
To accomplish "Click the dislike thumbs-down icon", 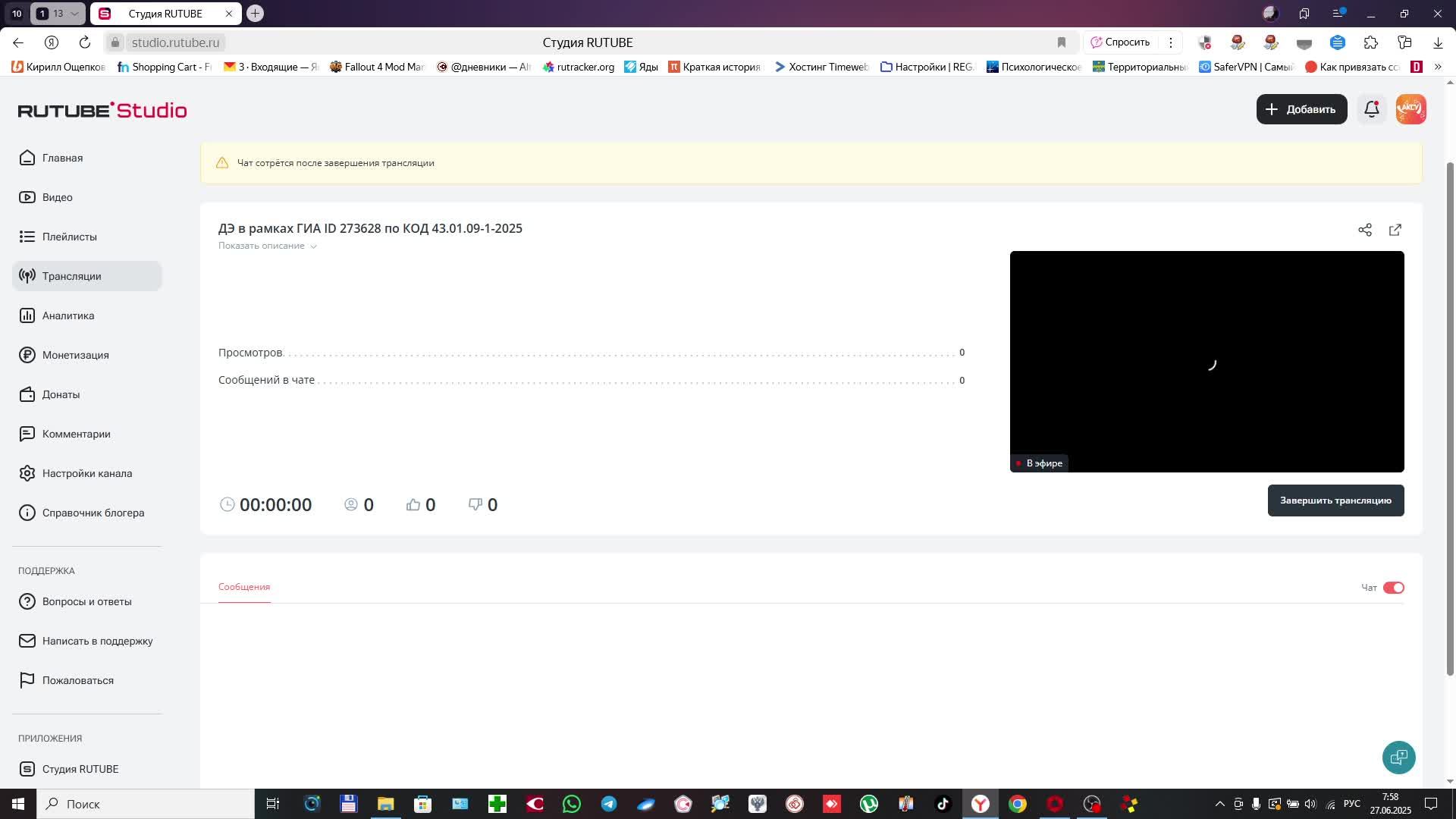I will [475, 504].
